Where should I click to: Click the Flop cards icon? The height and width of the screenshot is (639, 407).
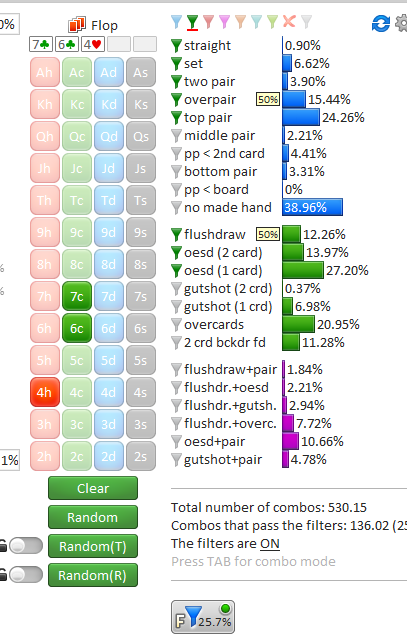tap(77, 25)
